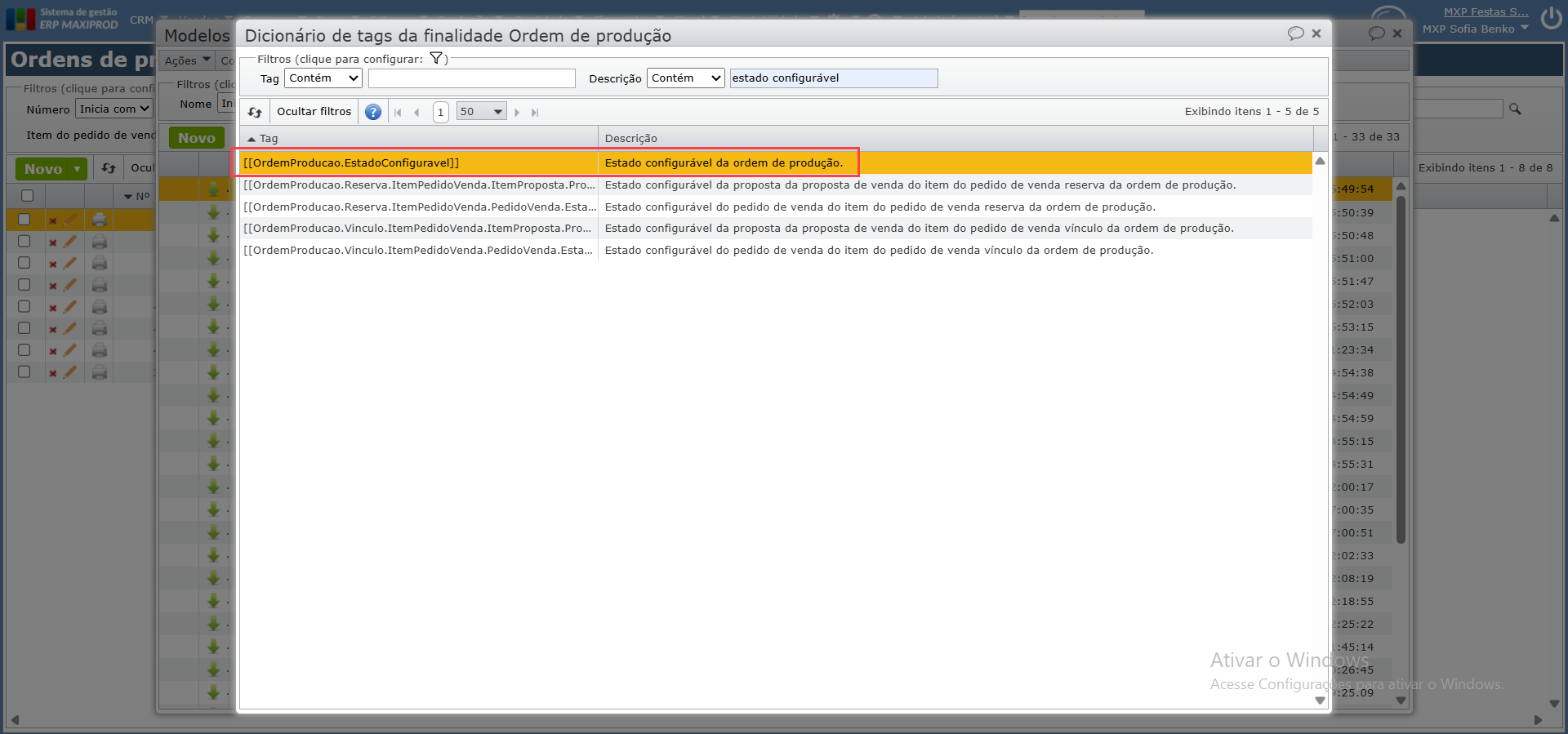Download the Modelos entry timed ending 00:17
1568x734 pixels.
(213, 487)
